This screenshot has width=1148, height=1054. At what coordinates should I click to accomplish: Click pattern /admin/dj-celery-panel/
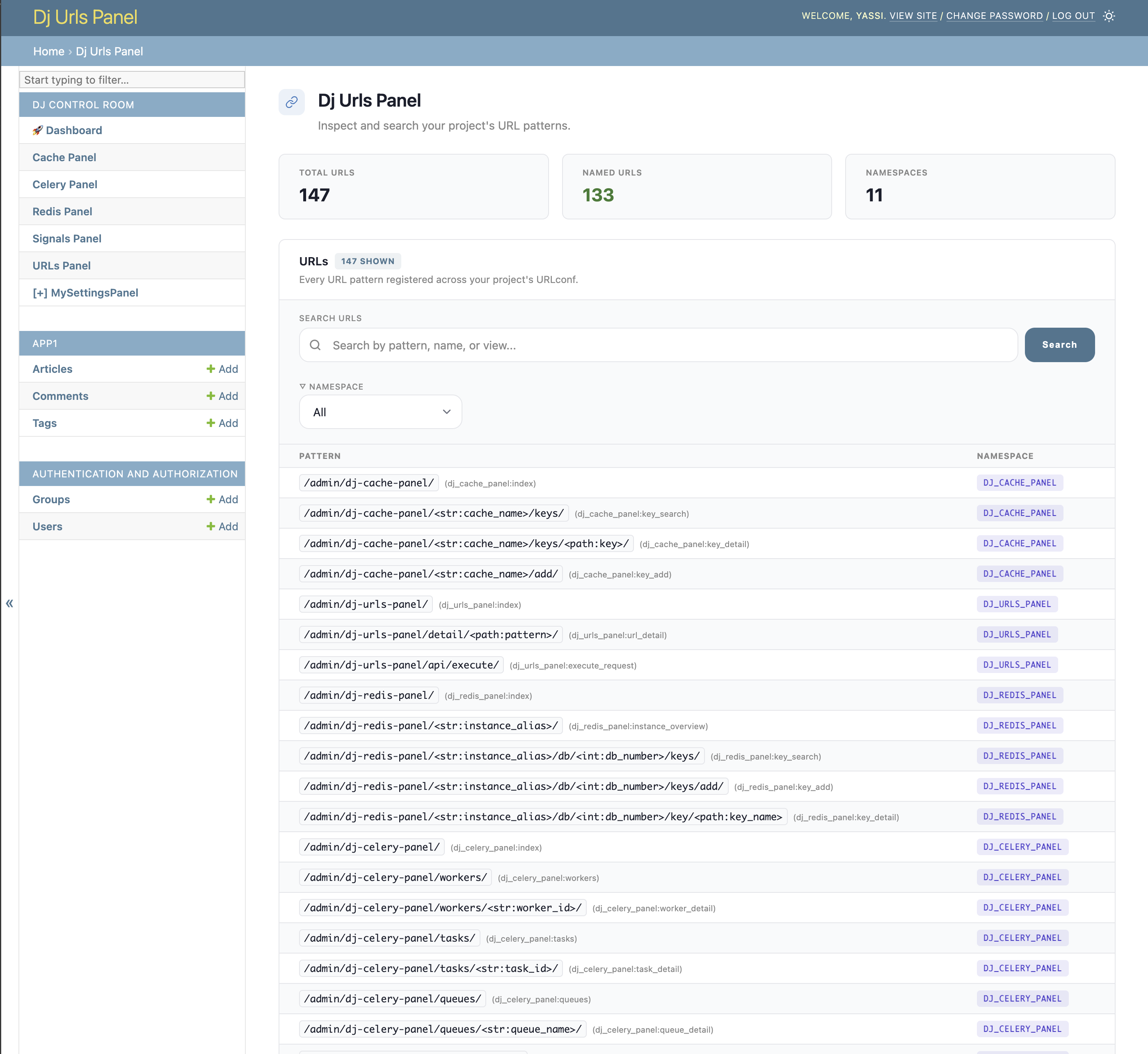click(x=372, y=847)
